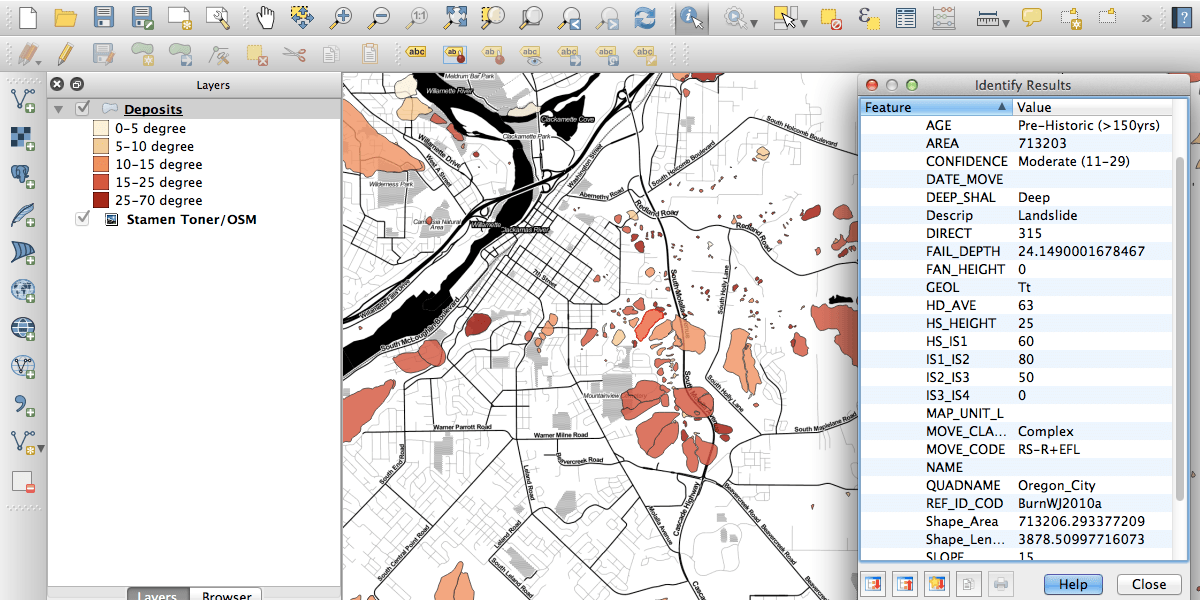Click Add Vector Layer icon in sidebar
This screenshot has height=600, width=1200.
click(x=23, y=100)
